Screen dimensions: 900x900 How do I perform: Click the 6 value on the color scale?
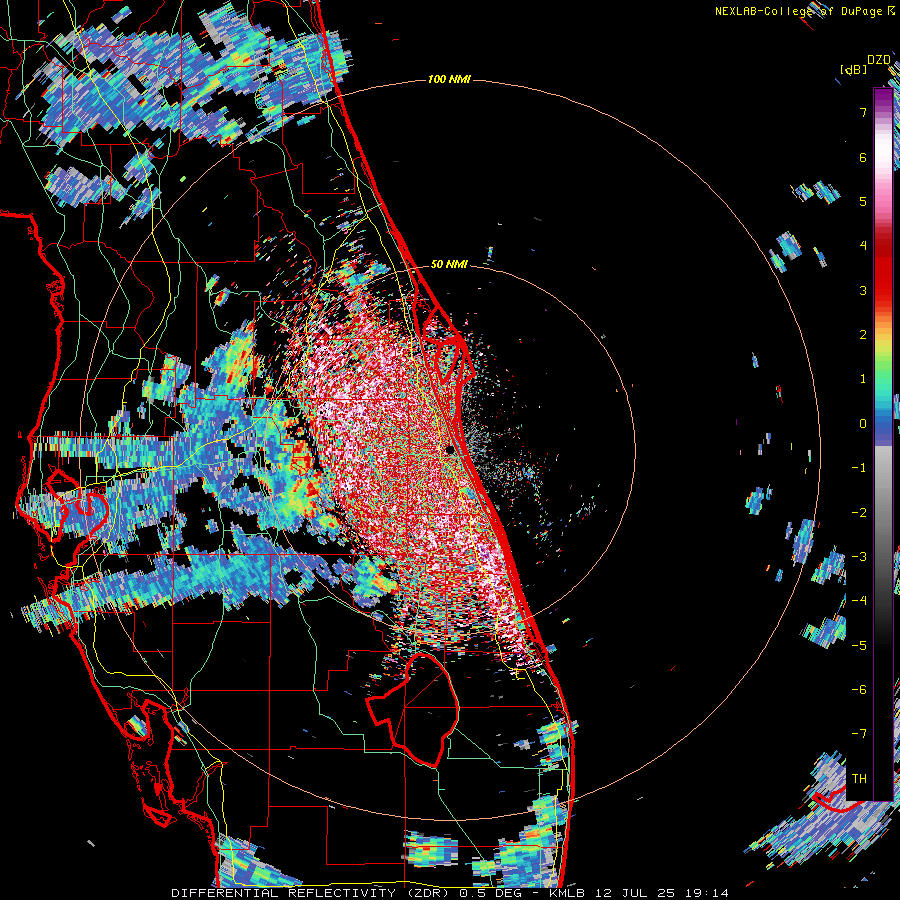tap(863, 157)
